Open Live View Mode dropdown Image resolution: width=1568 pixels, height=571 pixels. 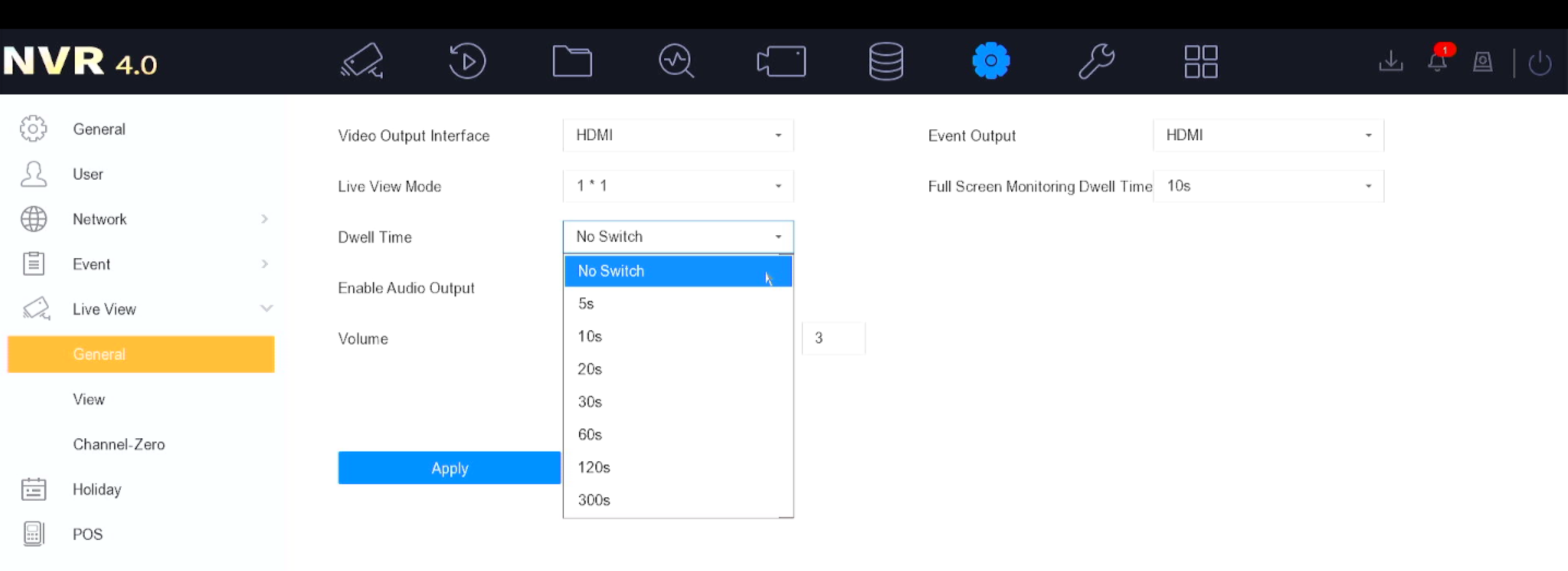[x=677, y=186]
